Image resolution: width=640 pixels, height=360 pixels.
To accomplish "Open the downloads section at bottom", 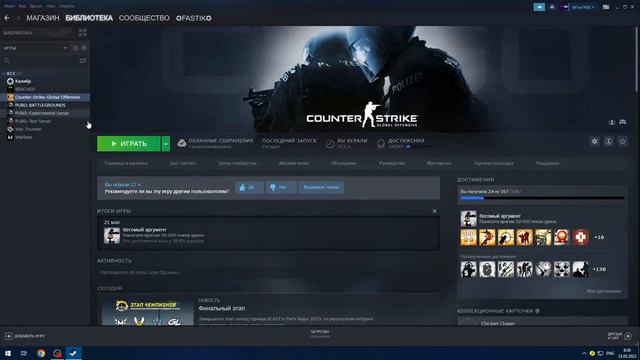I will 320,334.
